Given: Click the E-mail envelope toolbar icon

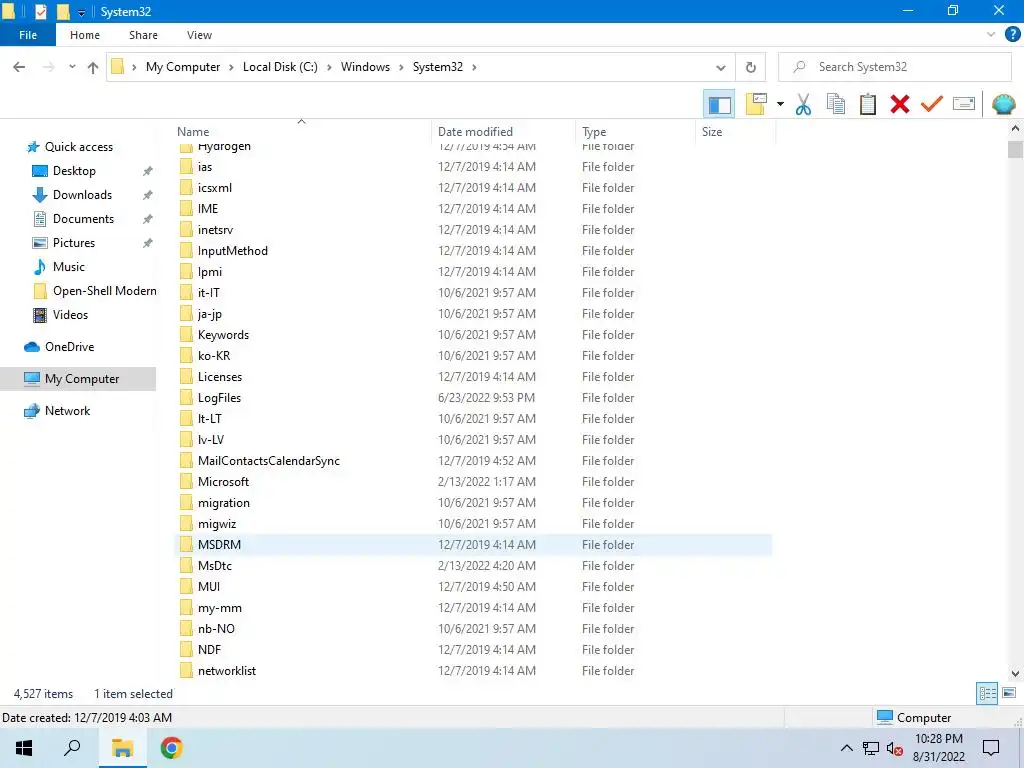Looking at the screenshot, I should click(964, 104).
